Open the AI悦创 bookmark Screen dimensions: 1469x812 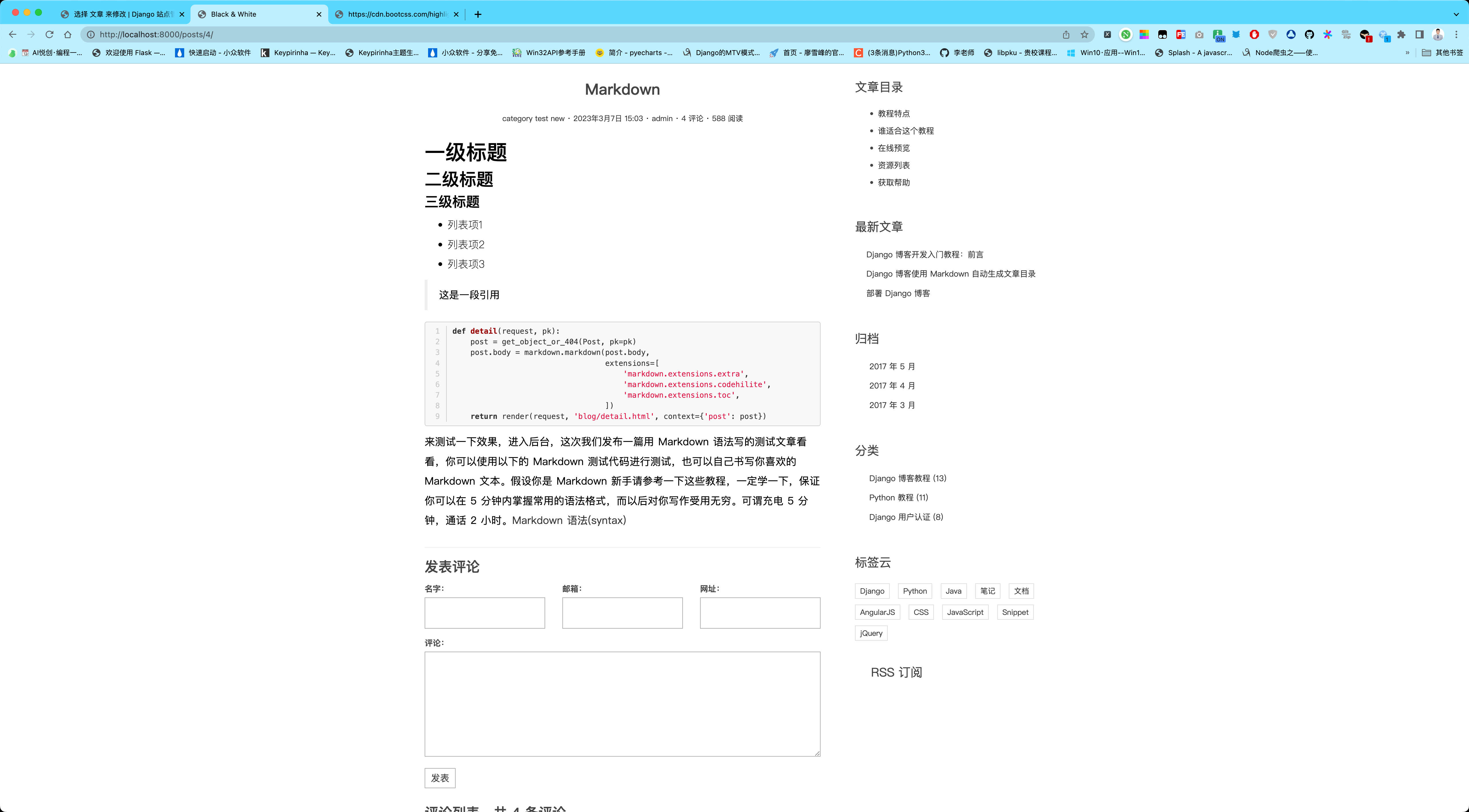point(52,53)
